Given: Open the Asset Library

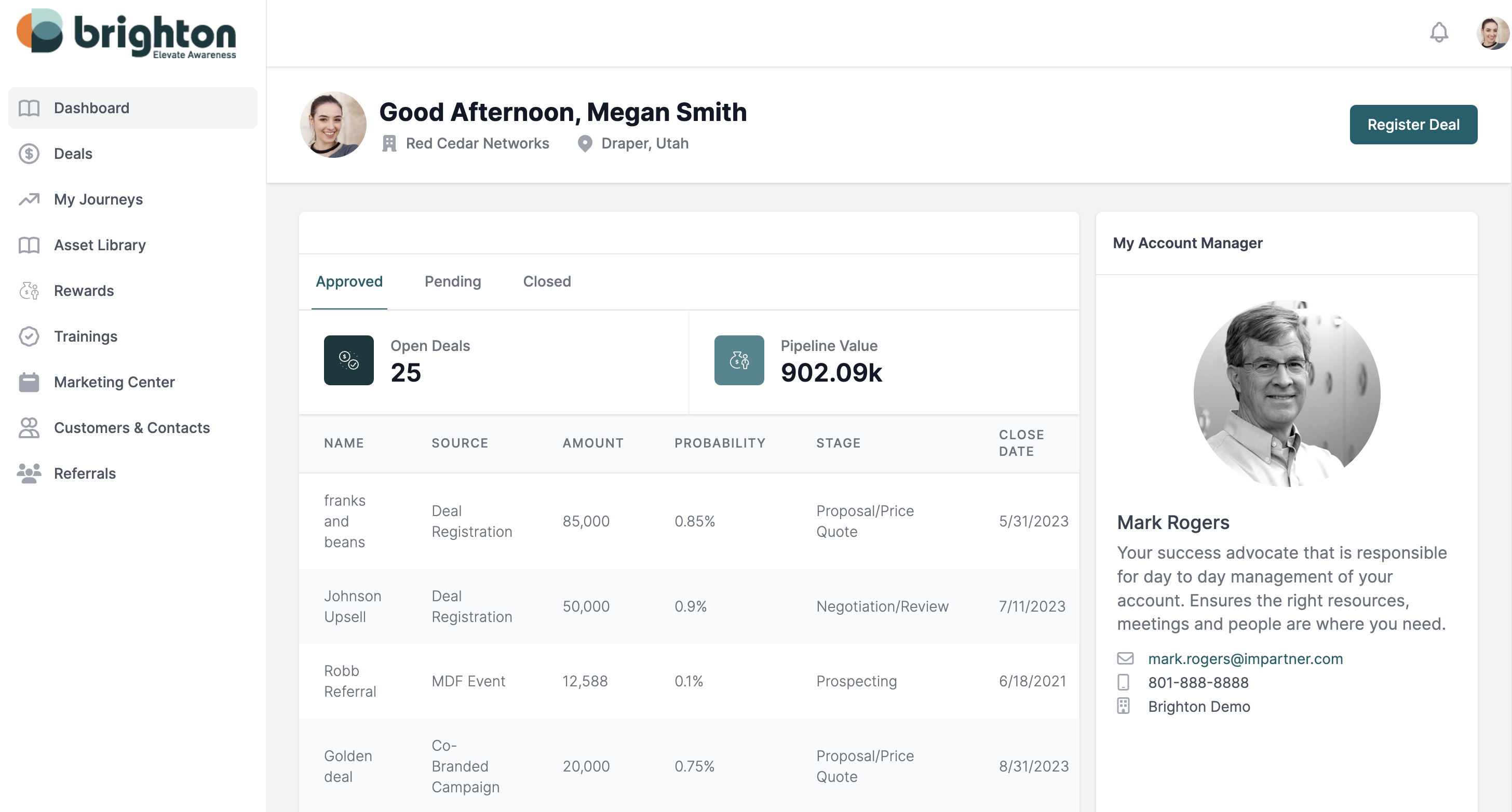Looking at the screenshot, I should tap(100, 245).
